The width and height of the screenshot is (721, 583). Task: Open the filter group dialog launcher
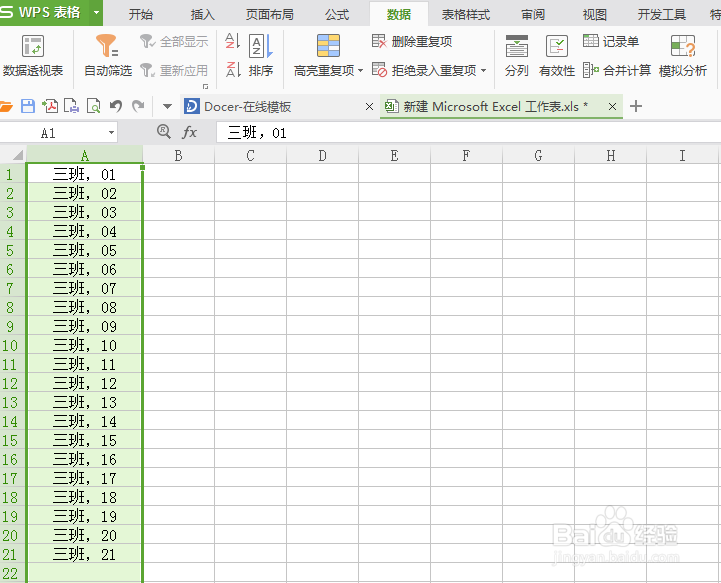pyautogui.click(x=206, y=86)
